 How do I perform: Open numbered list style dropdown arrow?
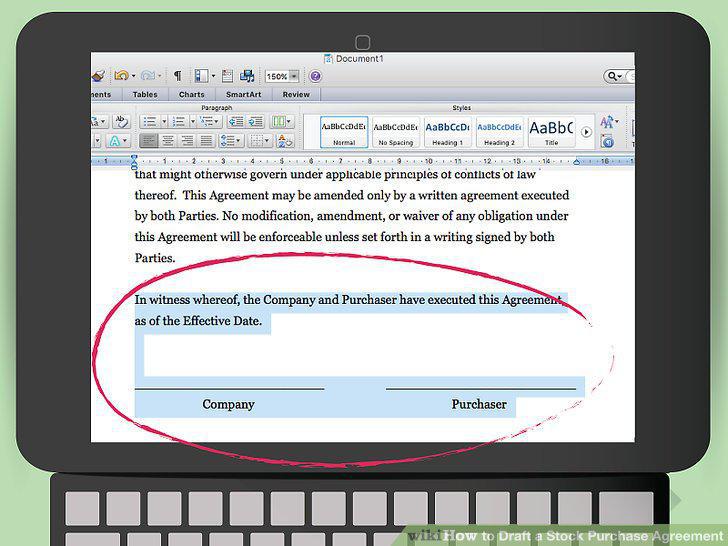(193, 122)
